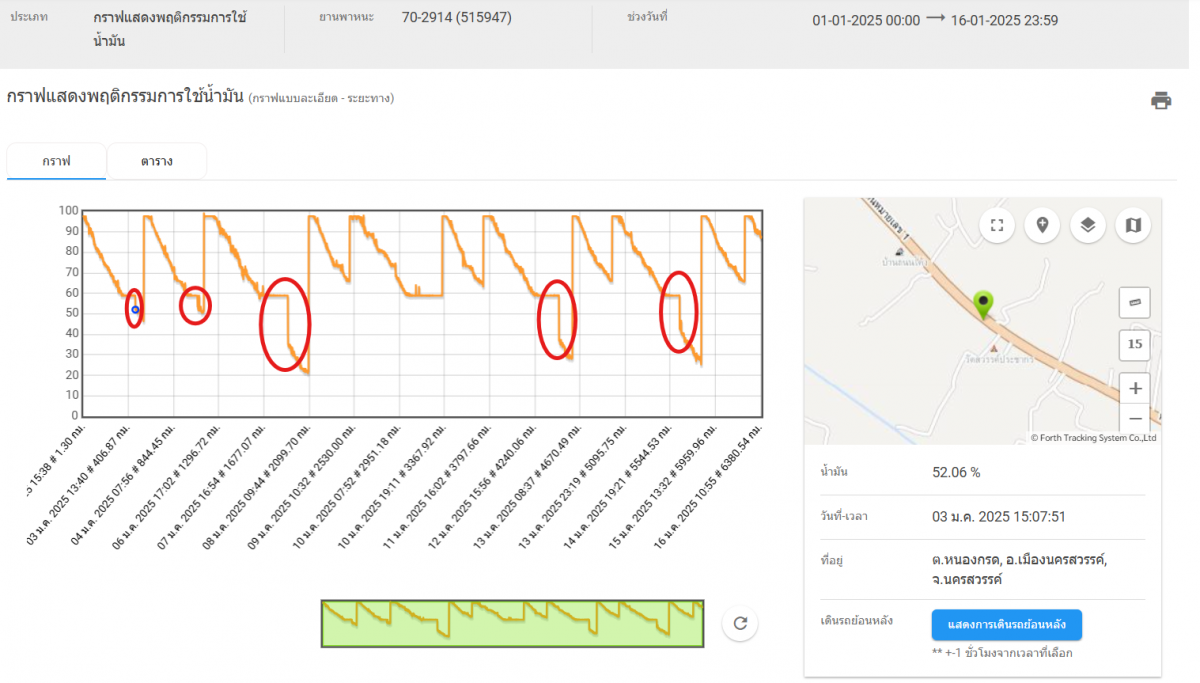
Task: Open the vehicle selector showing 70-2914 (515947)
Action: tap(455, 17)
